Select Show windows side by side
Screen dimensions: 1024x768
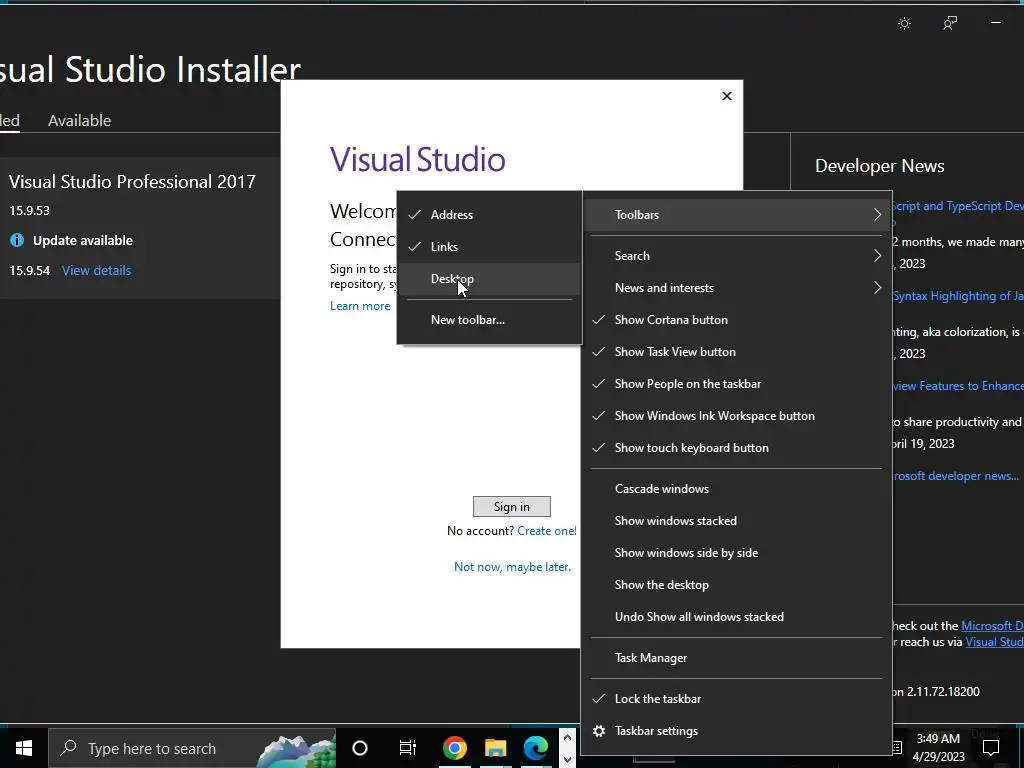click(737, 553)
